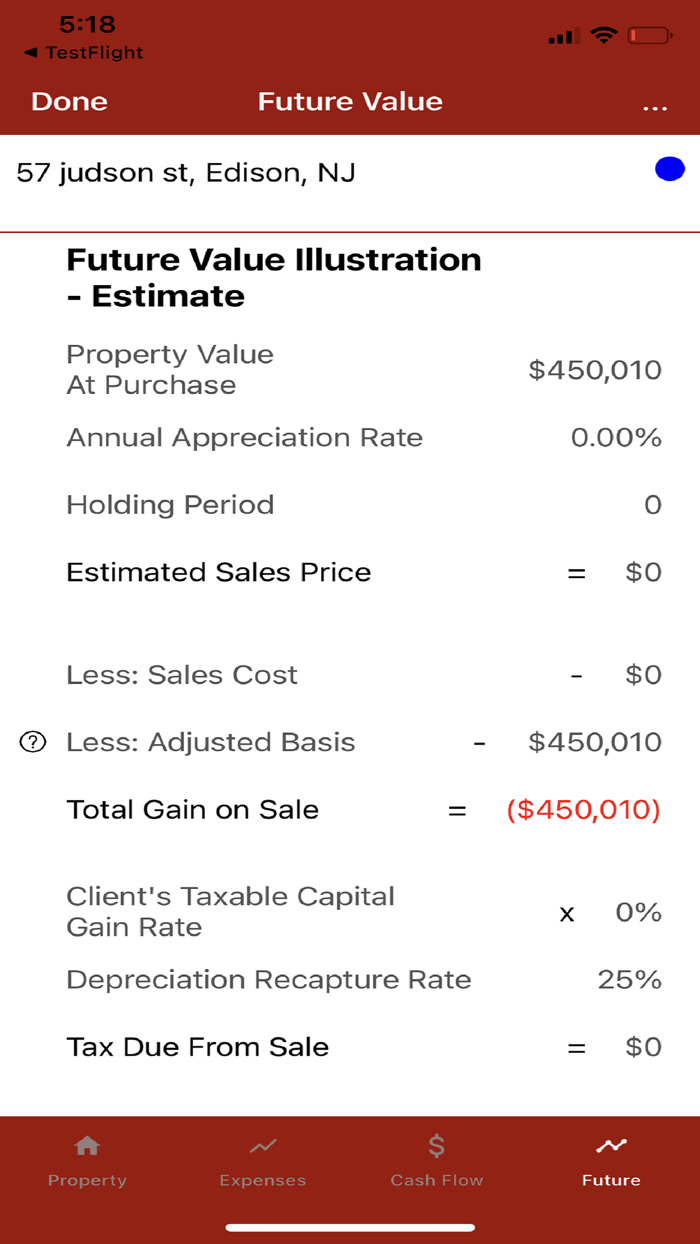This screenshot has width=700, height=1244.
Task: Tap the Cash Flow dollar icon
Action: (436, 1146)
